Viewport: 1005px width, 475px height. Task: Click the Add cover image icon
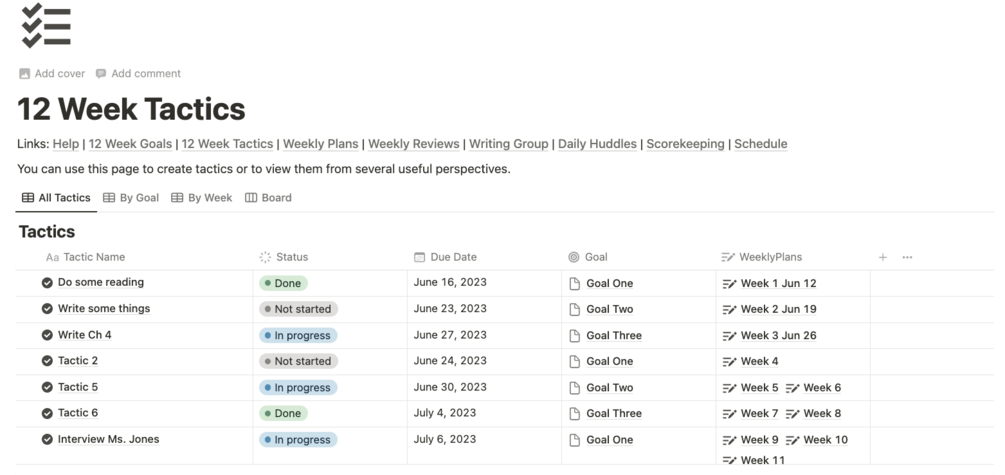pos(24,74)
